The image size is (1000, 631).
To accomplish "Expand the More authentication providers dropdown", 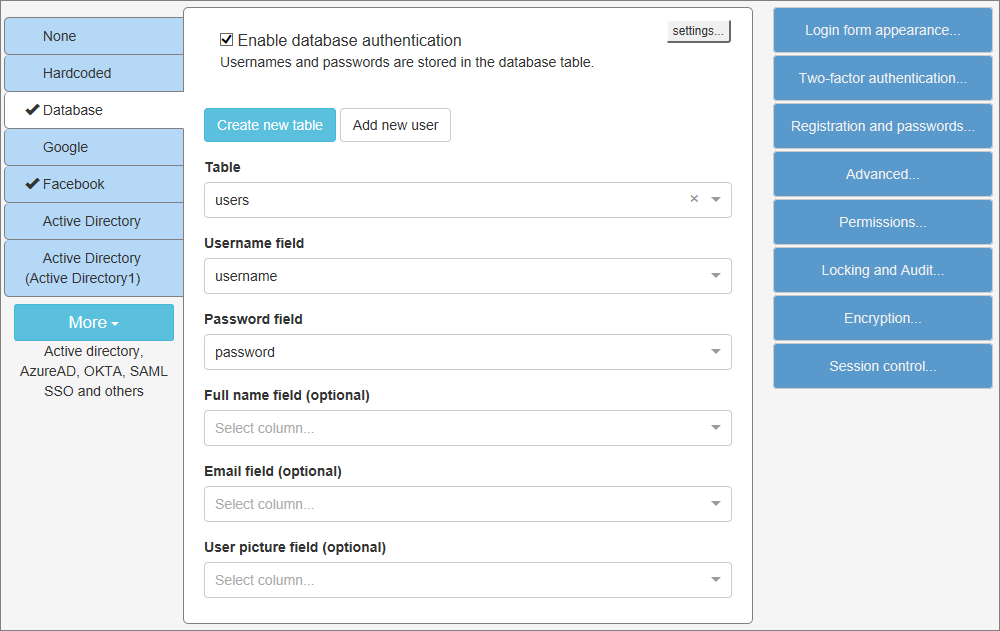I will pos(93,322).
